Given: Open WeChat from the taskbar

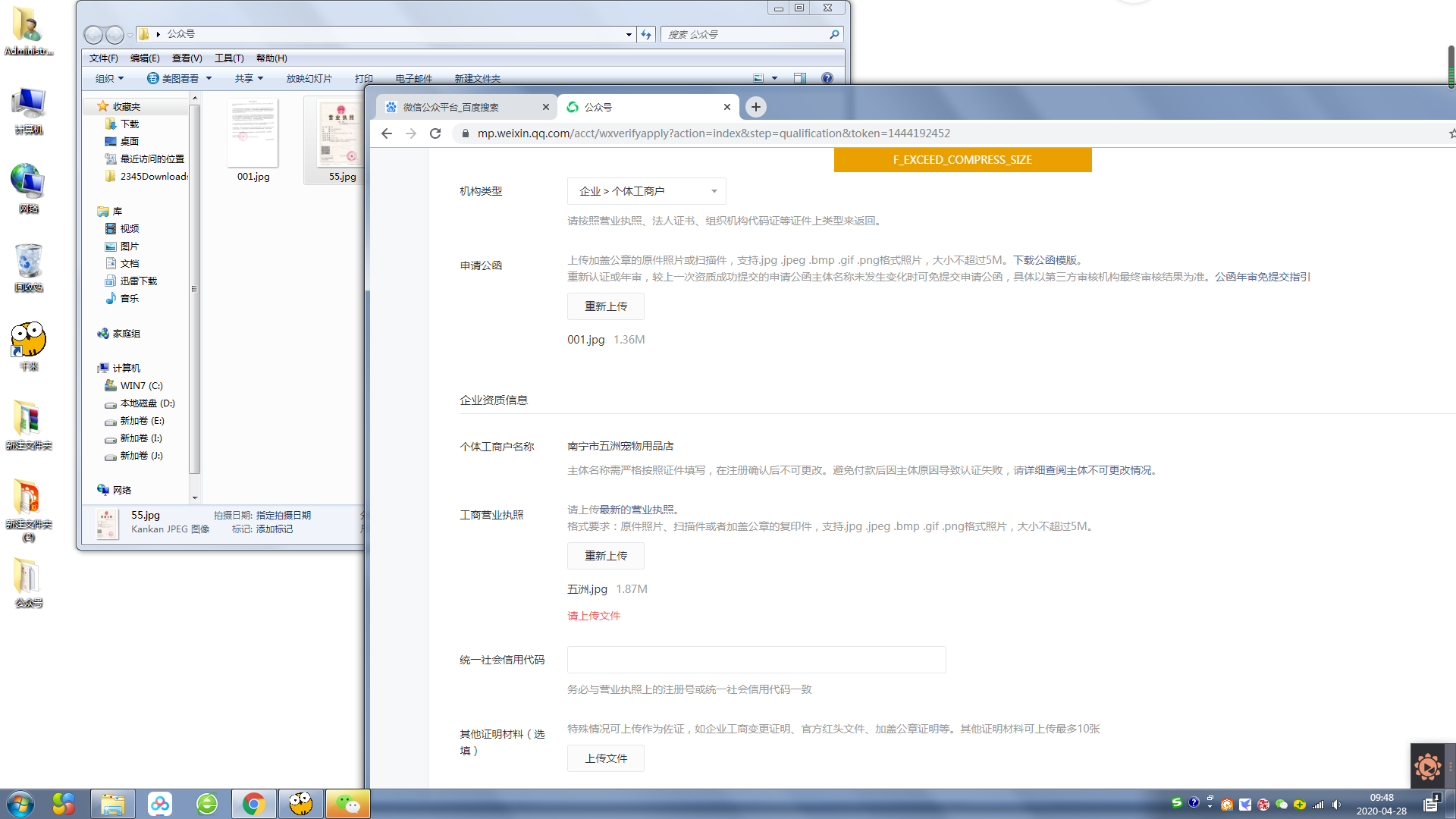Looking at the screenshot, I should [x=348, y=804].
